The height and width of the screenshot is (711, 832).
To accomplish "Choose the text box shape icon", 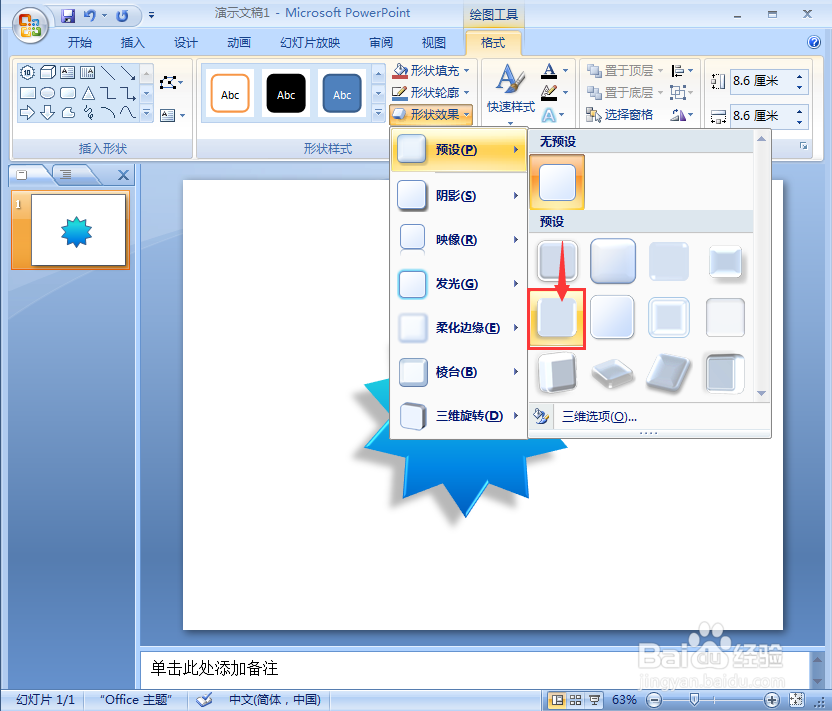I will tap(67, 72).
